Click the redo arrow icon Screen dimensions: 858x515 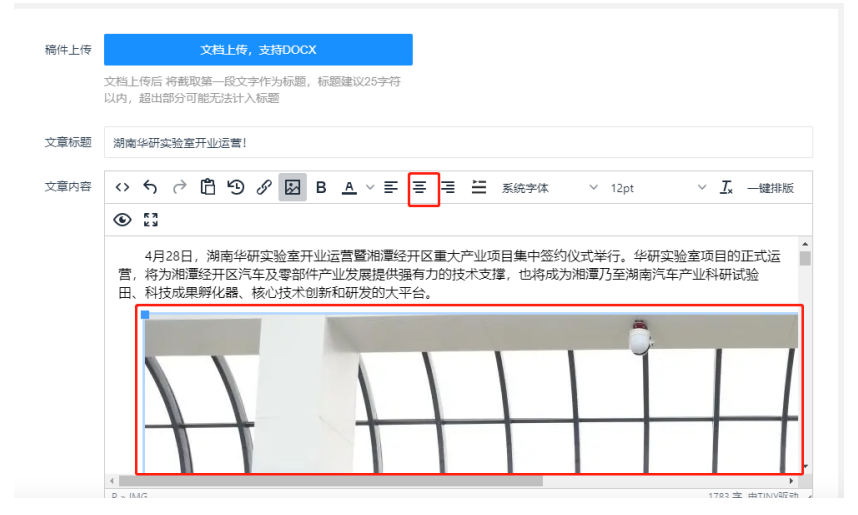pos(179,188)
